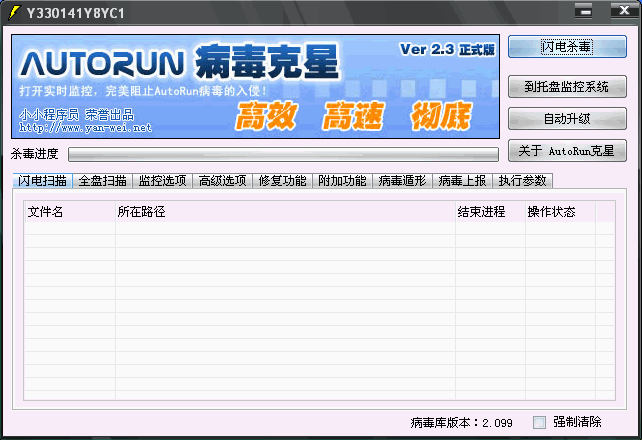Click 自动升级 to update
The height and width of the screenshot is (440, 642).
coord(567,119)
